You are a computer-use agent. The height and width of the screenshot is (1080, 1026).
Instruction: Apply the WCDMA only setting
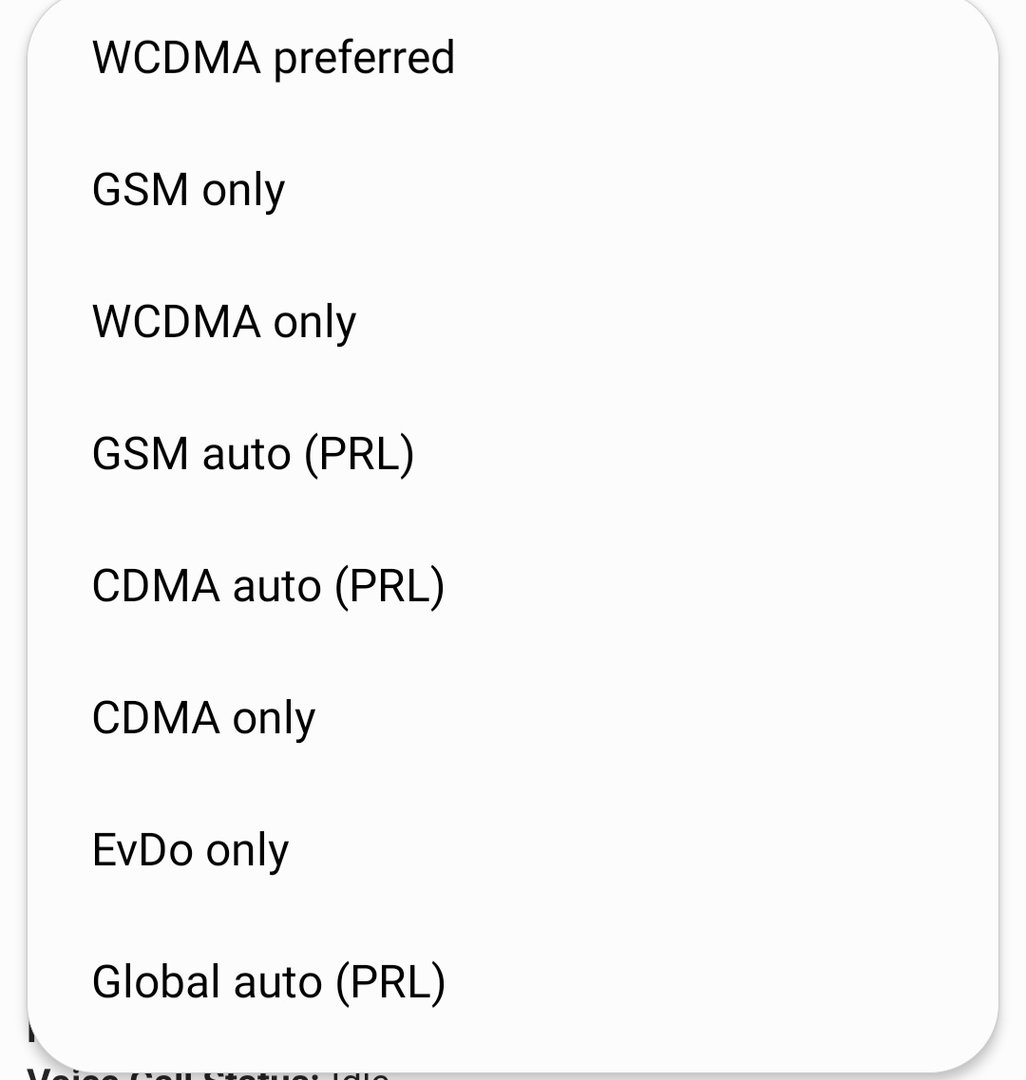tap(513, 321)
